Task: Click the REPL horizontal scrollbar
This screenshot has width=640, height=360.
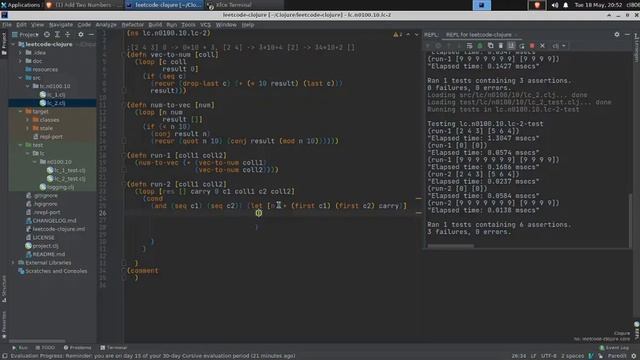Action: (x=451, y=246)
